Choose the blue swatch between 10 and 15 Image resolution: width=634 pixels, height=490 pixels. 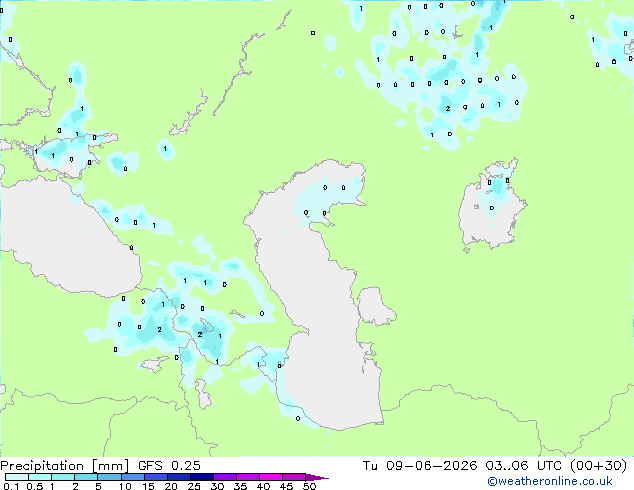point(132,477)
